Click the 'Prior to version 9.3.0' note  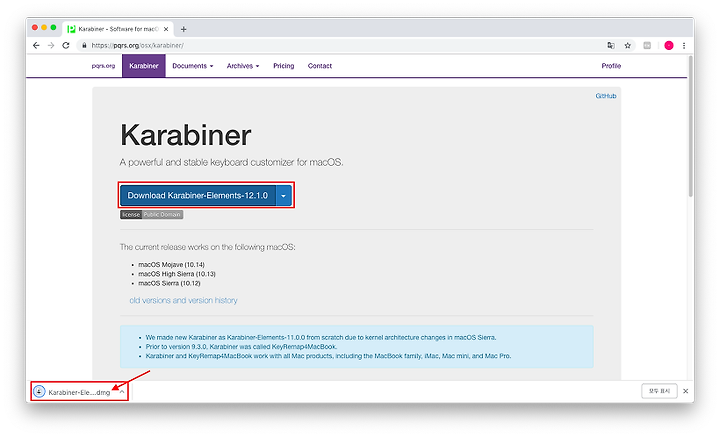click(241, 347)
